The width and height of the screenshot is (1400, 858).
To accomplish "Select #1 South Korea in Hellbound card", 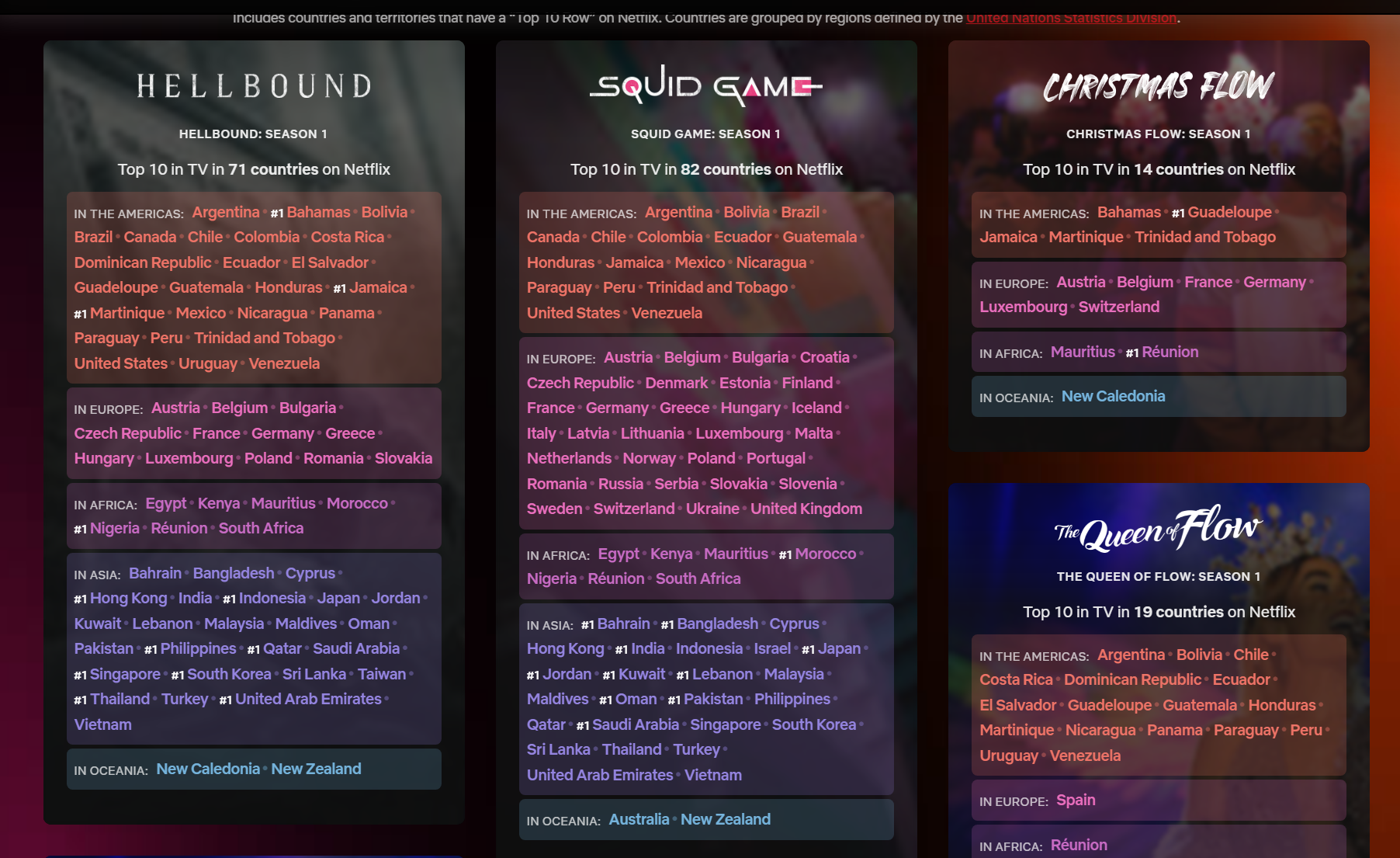I will [x=221, y=675].
